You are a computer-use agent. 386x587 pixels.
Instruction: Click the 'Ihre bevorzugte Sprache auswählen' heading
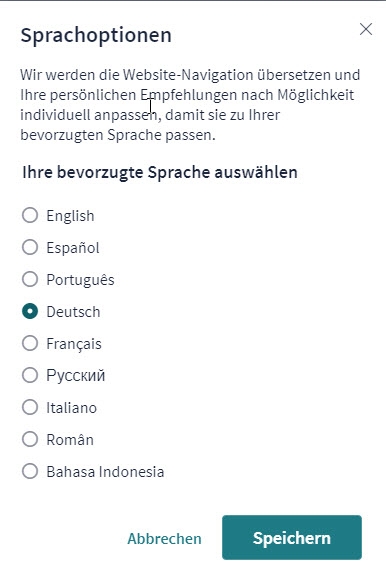[160, 172]
